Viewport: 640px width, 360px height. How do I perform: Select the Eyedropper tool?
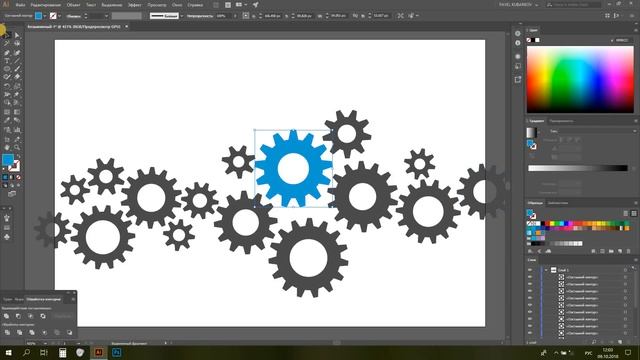point(7,120)
